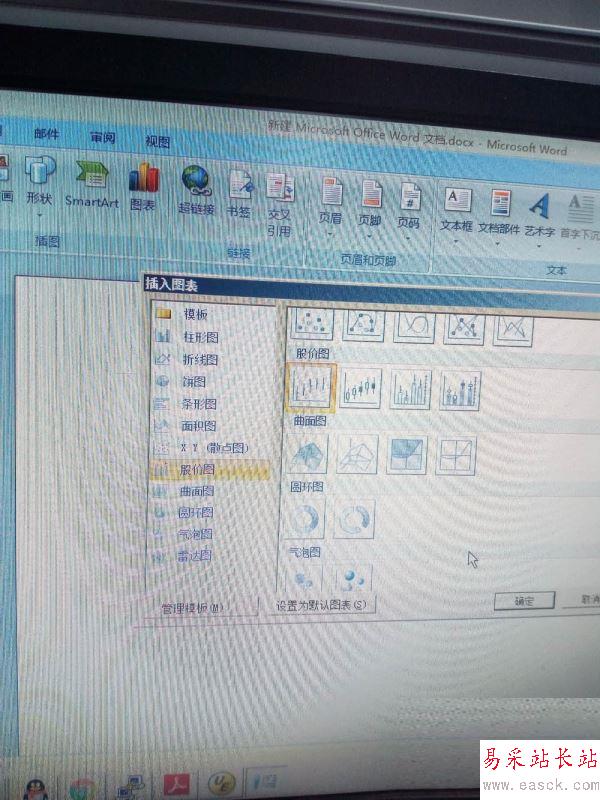Open the network computers taskbar icon

click(x=131, y=787)
